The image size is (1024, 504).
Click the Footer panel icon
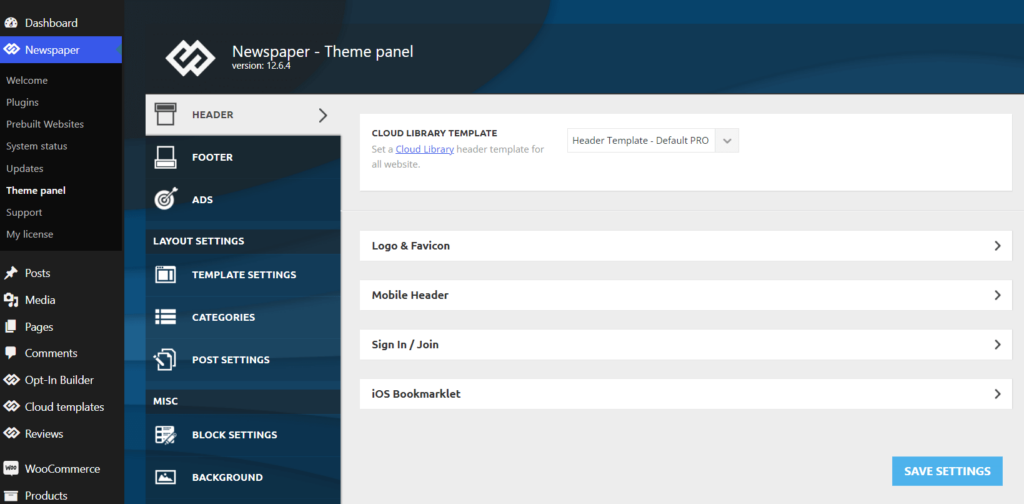pyautogui.click(x=165, y=157)
